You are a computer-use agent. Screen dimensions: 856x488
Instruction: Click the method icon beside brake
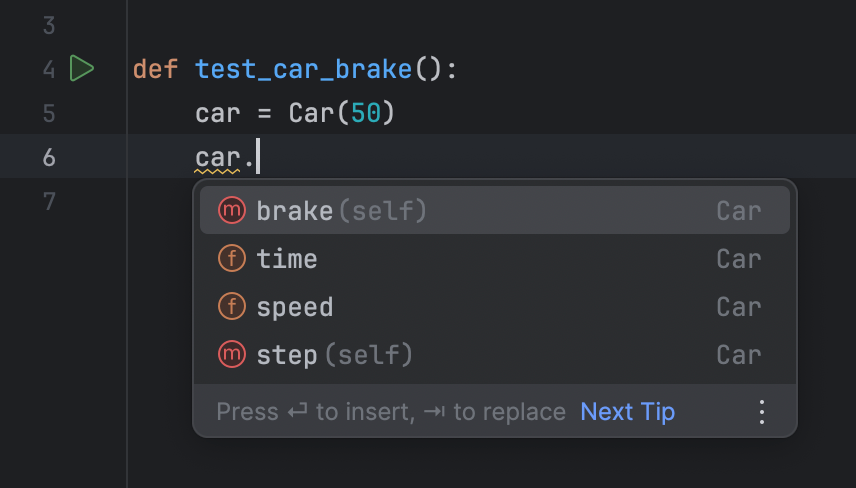point(231,211)
